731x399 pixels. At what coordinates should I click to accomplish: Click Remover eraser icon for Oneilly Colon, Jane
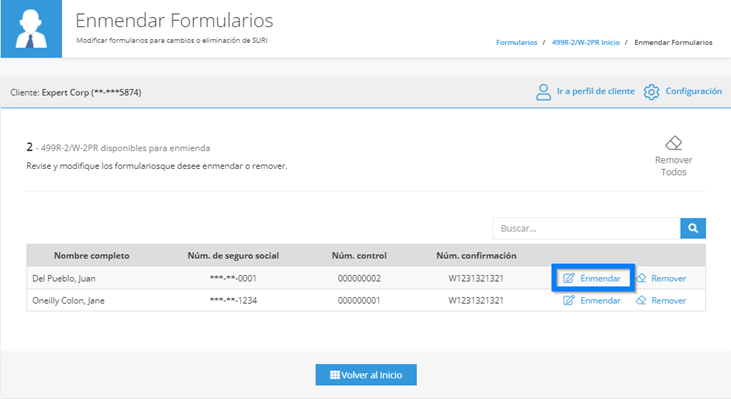pyautogui.click(x=641, y=300)
